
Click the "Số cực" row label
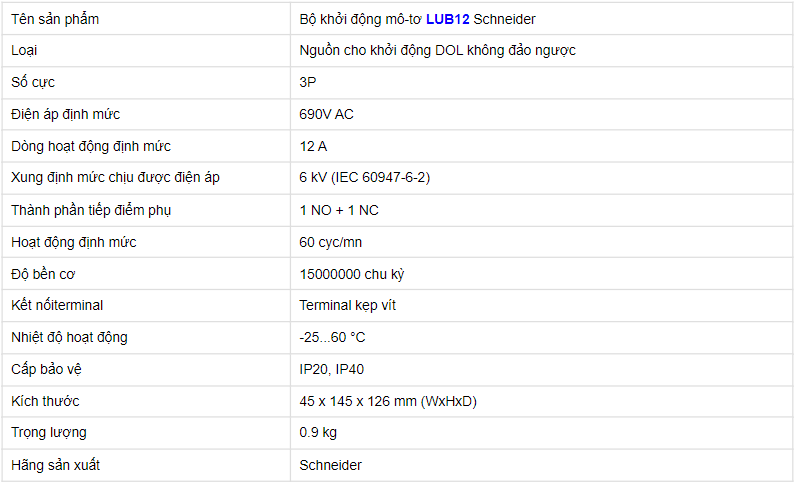(34, 82)
